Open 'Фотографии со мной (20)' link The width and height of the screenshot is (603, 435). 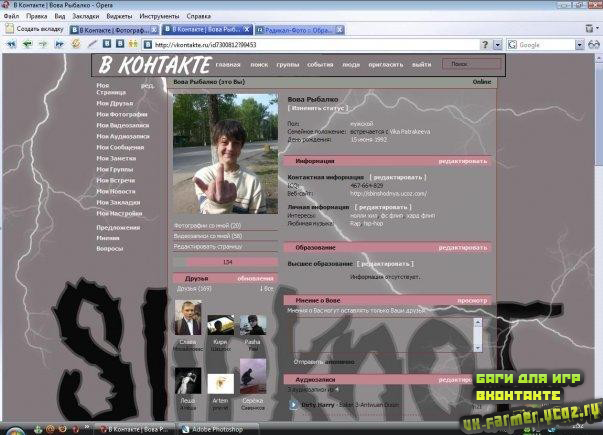[x=207, y=226]
